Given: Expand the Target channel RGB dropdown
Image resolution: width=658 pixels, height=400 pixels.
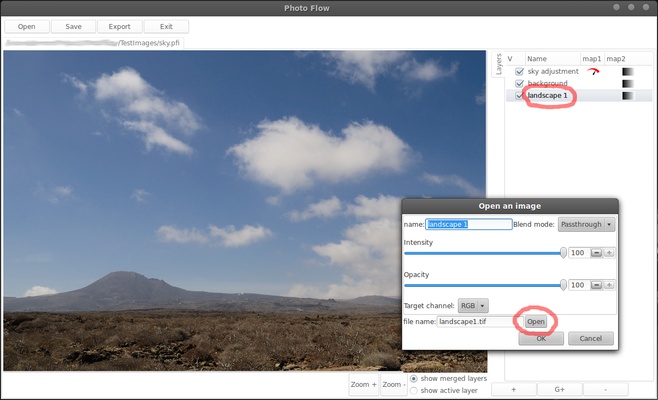Looking at the screenshot, I should 473,305.
